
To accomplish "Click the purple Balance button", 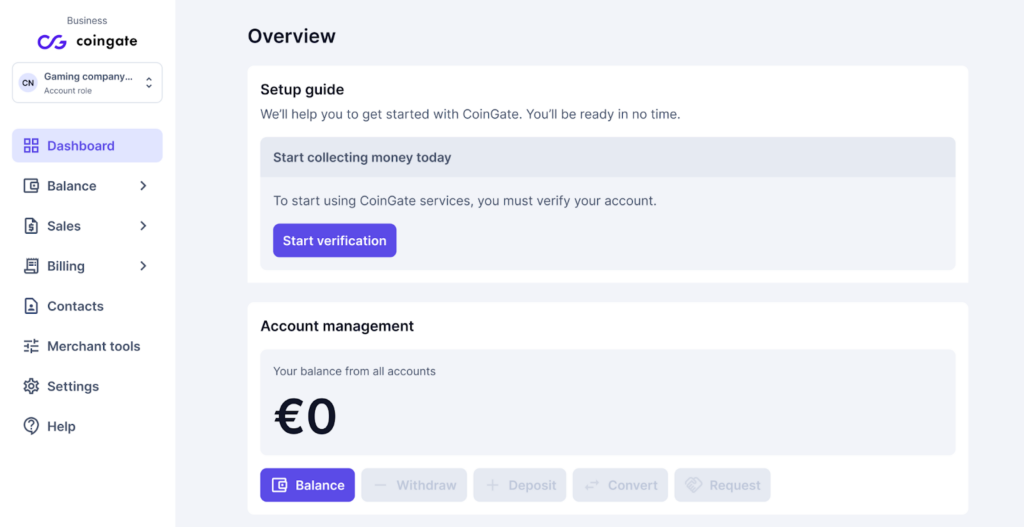I will [x=308, y=485].
